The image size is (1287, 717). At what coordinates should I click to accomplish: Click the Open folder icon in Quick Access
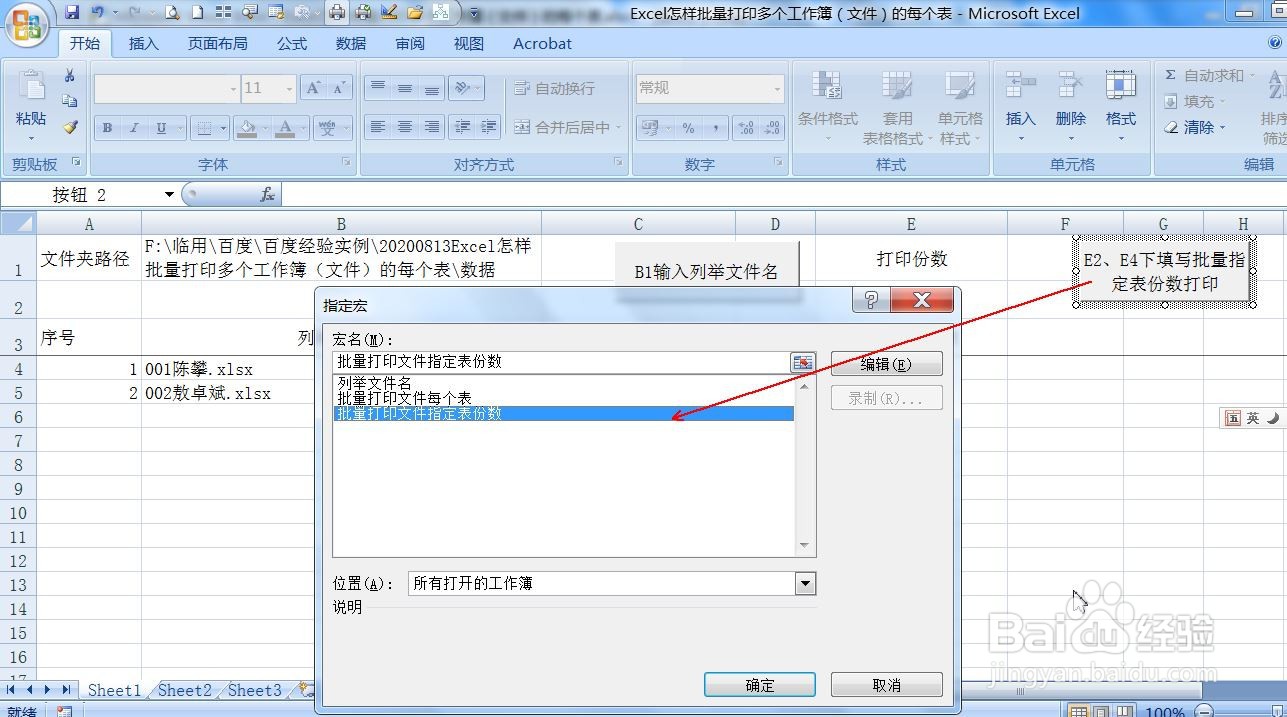pyautogui.click(x=415, y=13)
